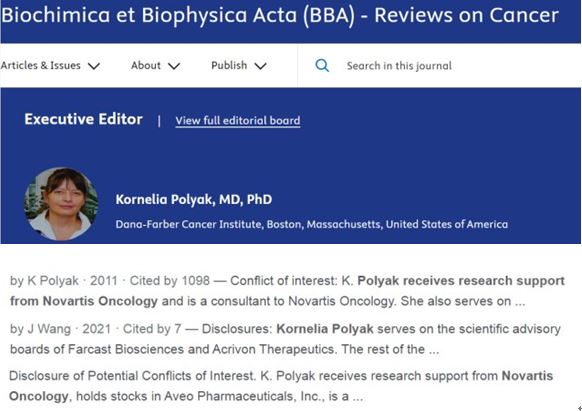Expand the About menu chevron
582x411 pixels.
point(174,66)
